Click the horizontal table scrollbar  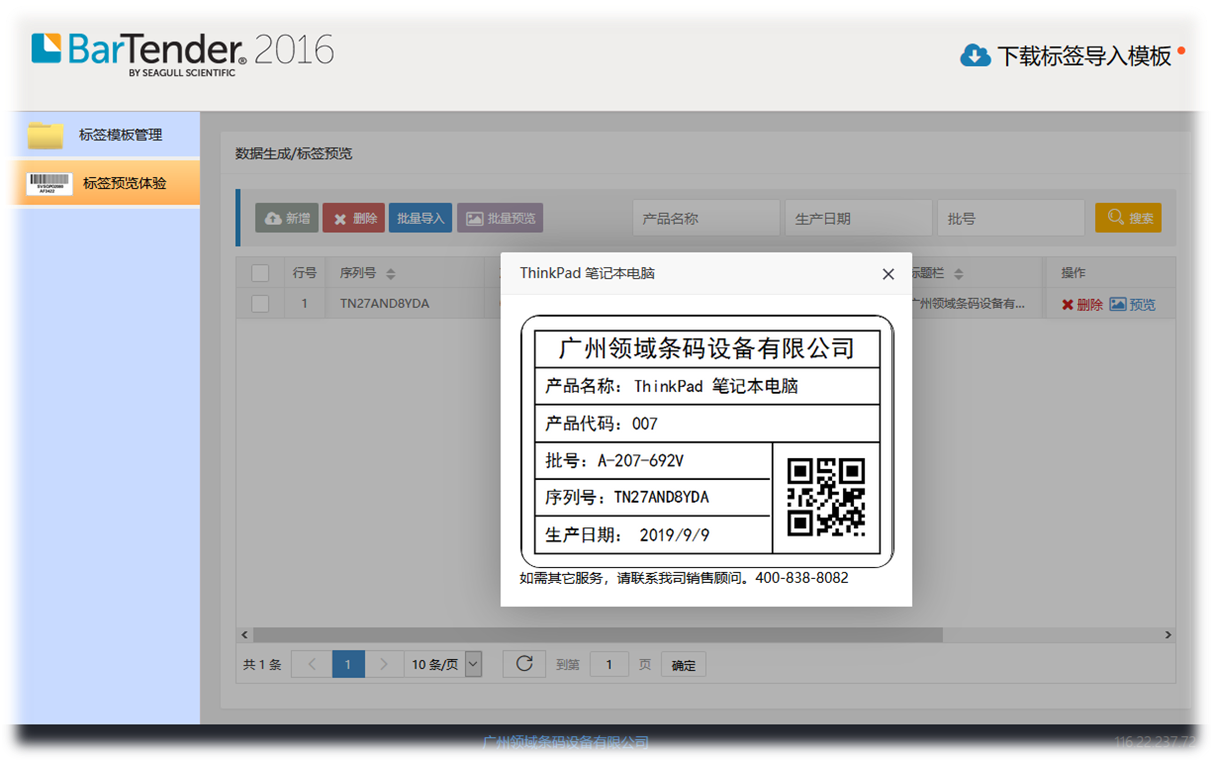pos(597,635)
